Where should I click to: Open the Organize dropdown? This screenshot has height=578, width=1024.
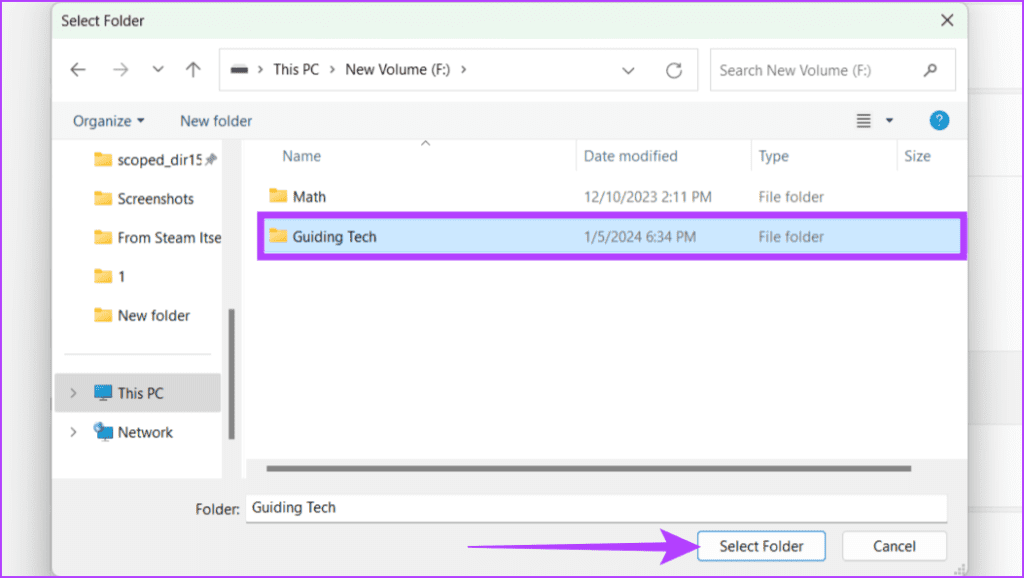point(106,120)
